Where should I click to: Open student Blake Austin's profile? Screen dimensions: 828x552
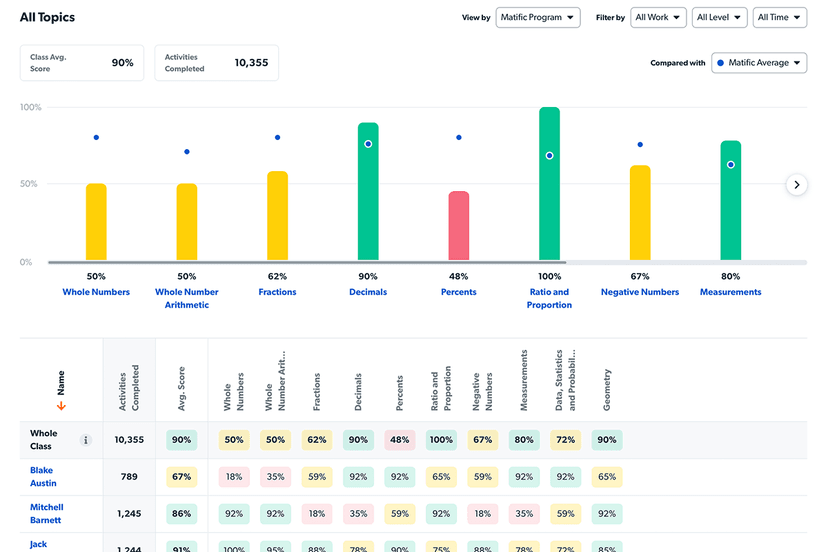tap(42, 476)
